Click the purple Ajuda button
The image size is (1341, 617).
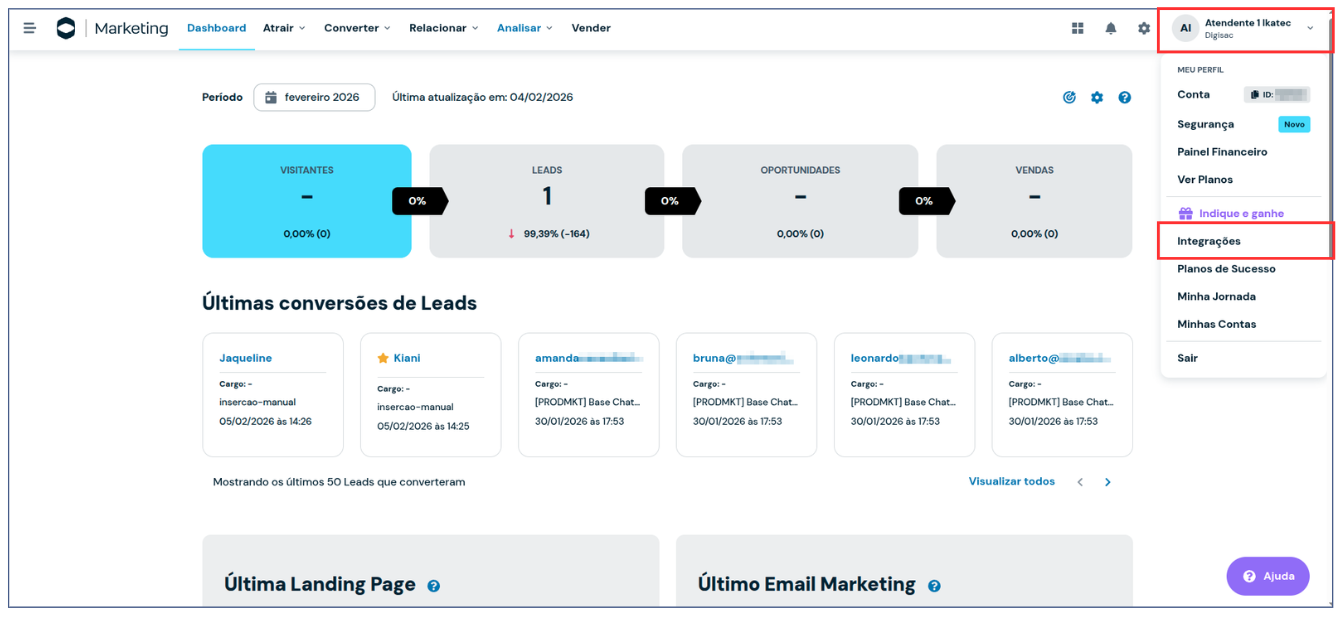pyautogui.click(x=1267, y=576)
